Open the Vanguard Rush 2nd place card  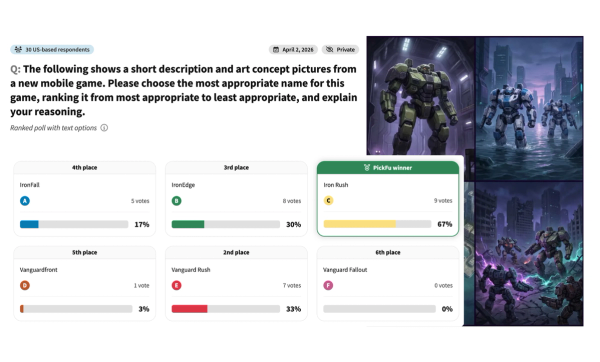pyautogui.click(x=236, y=284)
